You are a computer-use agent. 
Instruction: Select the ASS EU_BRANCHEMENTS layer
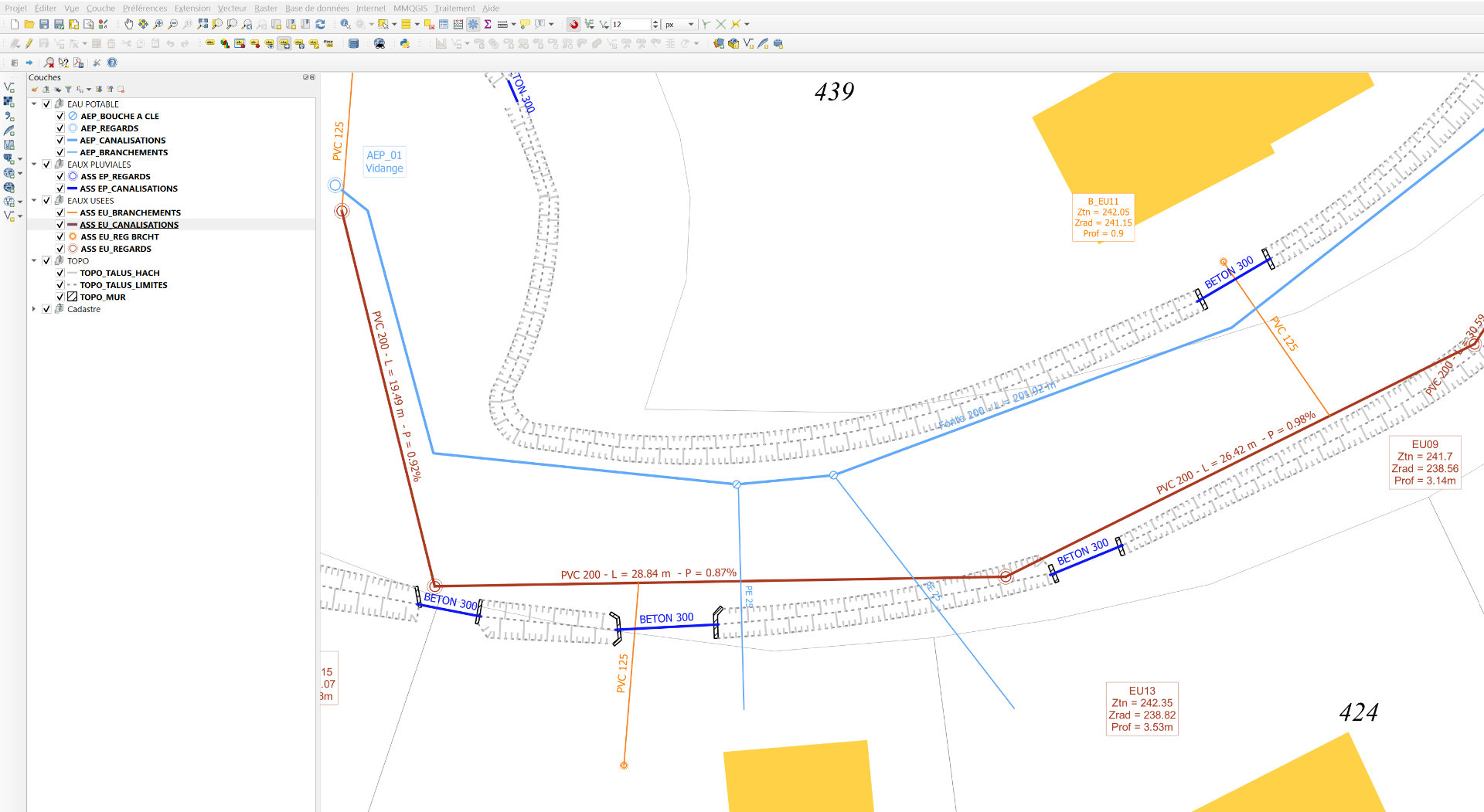(x=130, y=213)
